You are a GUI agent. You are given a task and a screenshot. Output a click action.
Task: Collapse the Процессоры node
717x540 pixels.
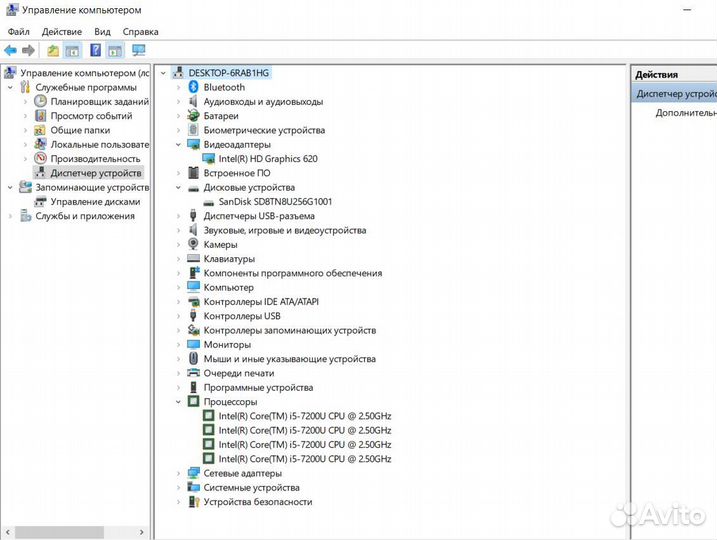point(178,402)
